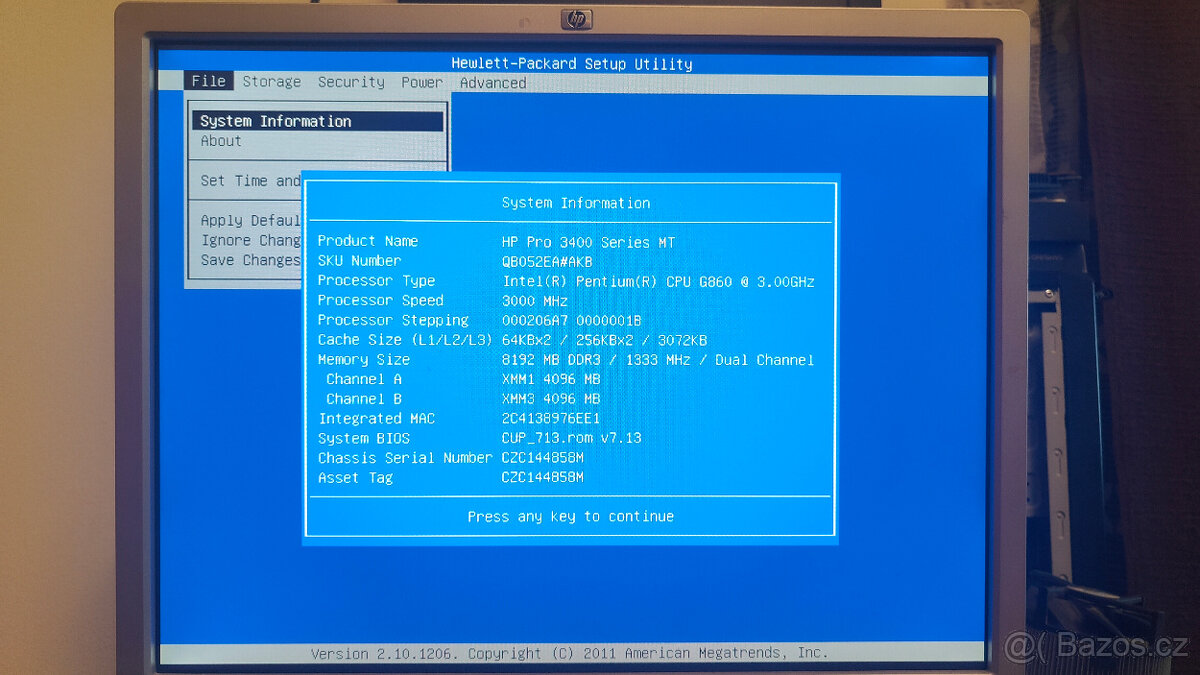Screen dimensions: 1200x675
Task: Switch to the Security menu
Action: click(351, 82)
